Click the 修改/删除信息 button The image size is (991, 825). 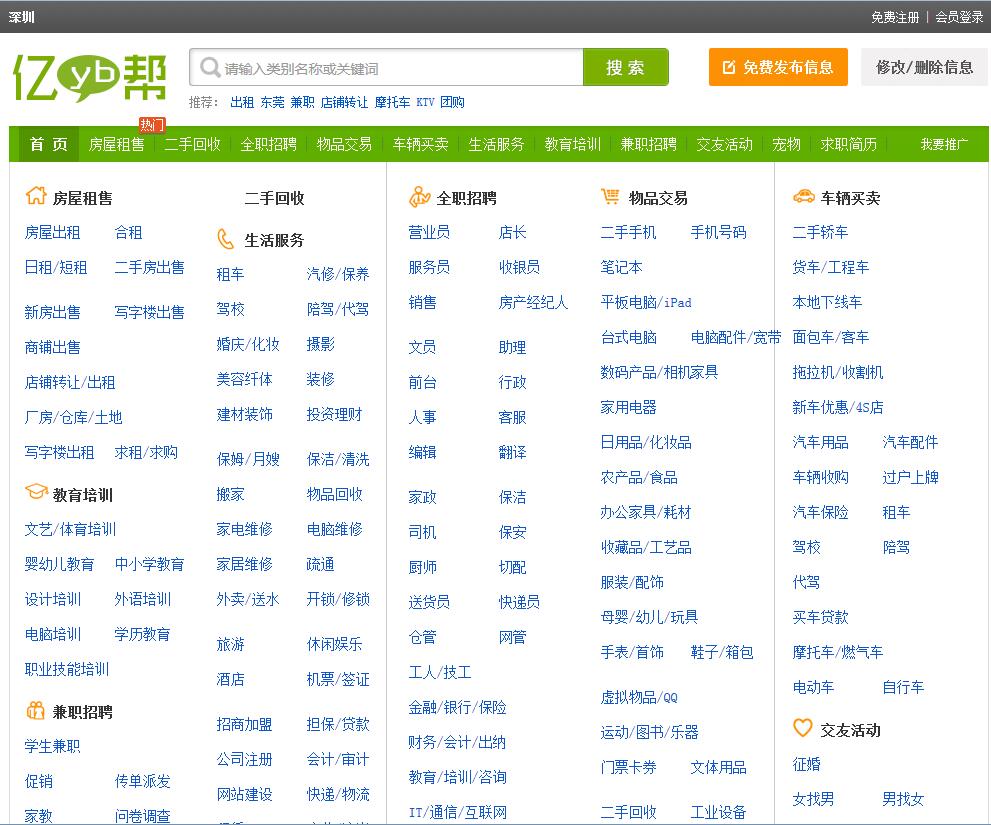pos(924,67)
